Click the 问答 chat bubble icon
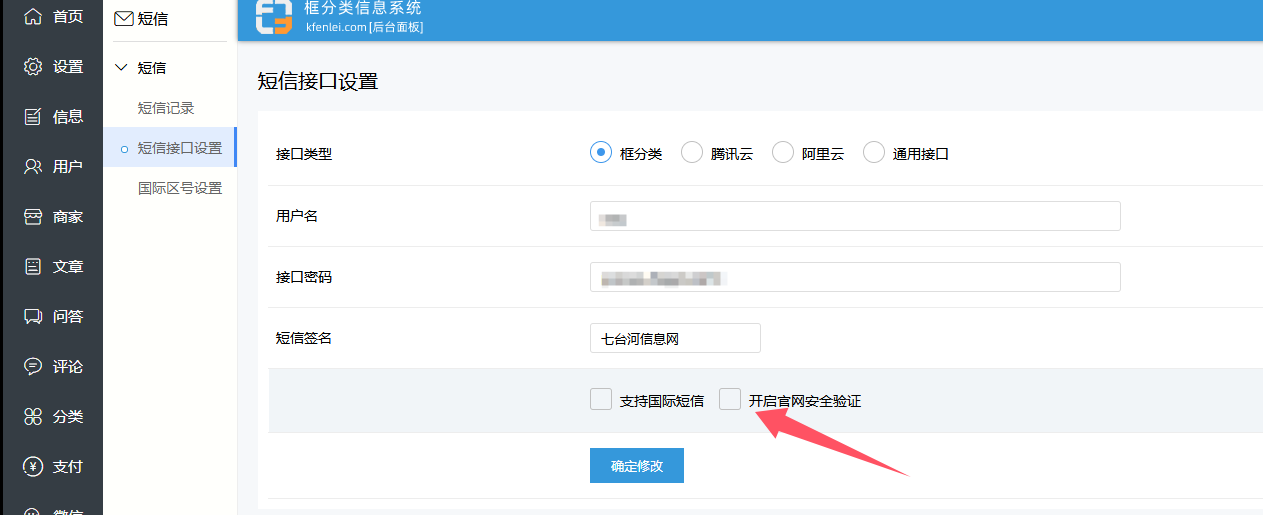Screen dimensions: 1263x515 pos(33,317)
